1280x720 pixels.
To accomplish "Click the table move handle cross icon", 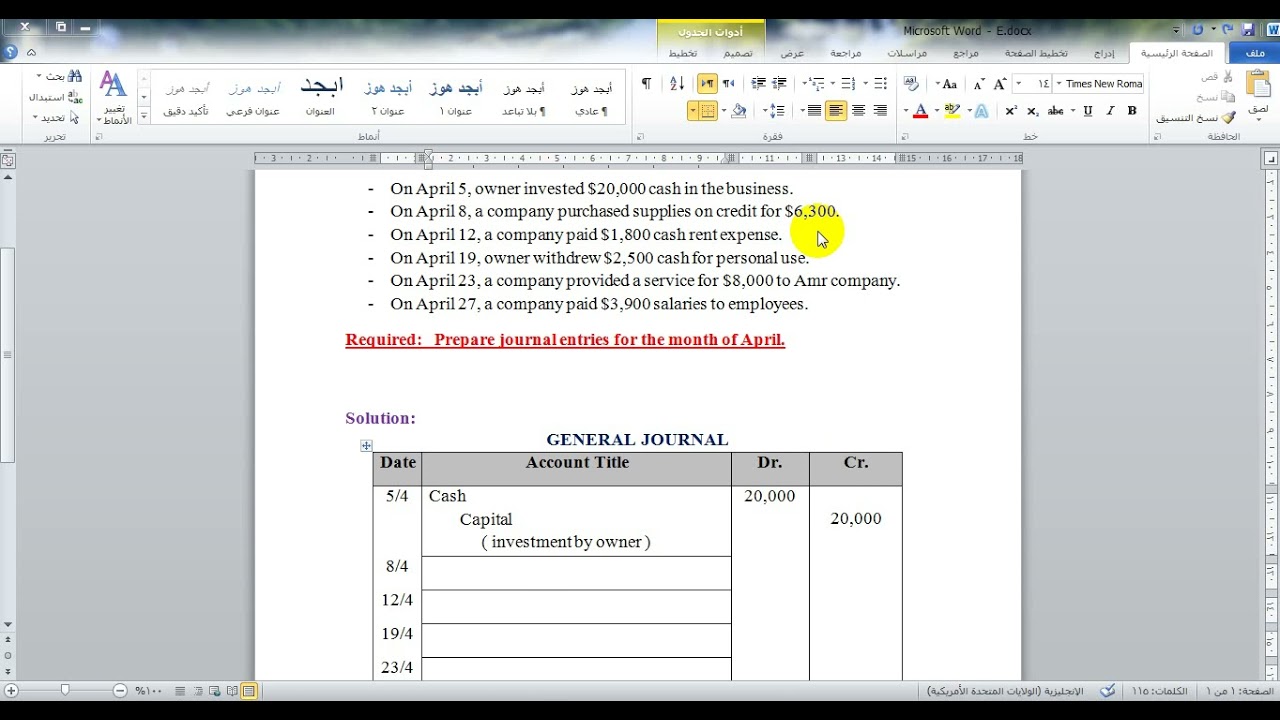I will click(366, 446).
